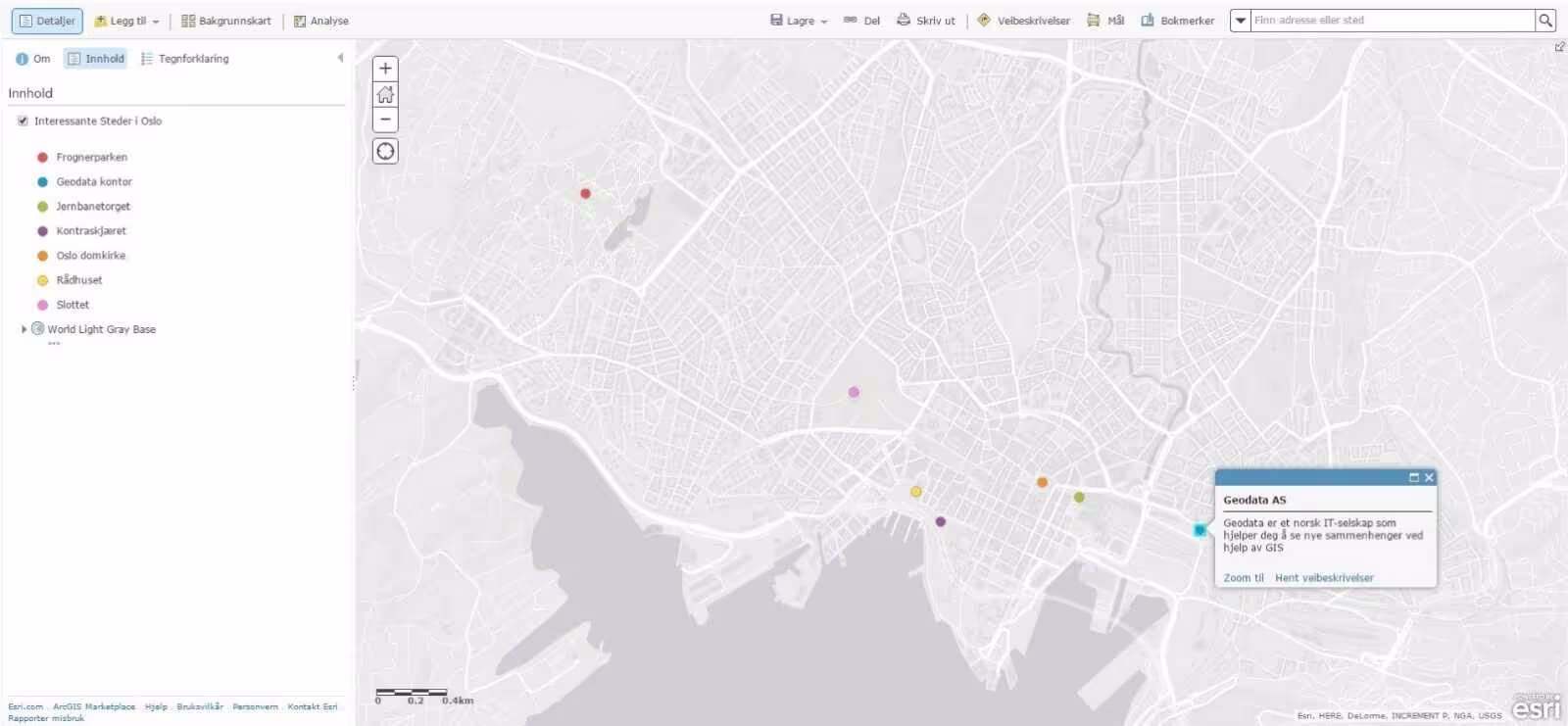Select the Mål measure tool
This screenshot has width=1568, height=726.
point(1105,21)
